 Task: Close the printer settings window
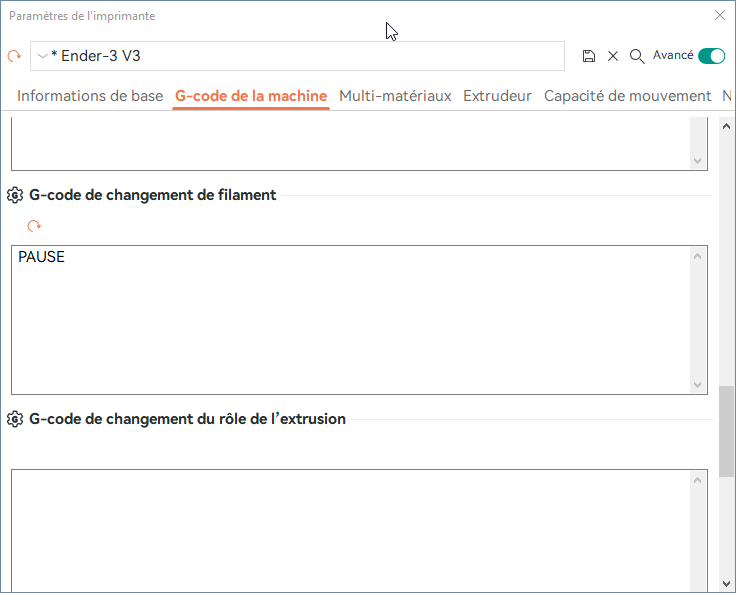[720, 16]
